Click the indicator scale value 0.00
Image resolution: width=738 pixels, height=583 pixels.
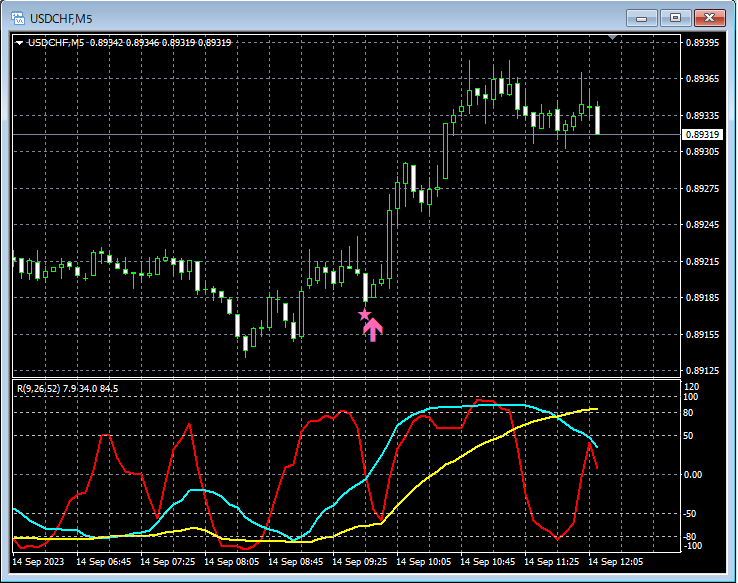pyautogui.click(x=693, y=475)
